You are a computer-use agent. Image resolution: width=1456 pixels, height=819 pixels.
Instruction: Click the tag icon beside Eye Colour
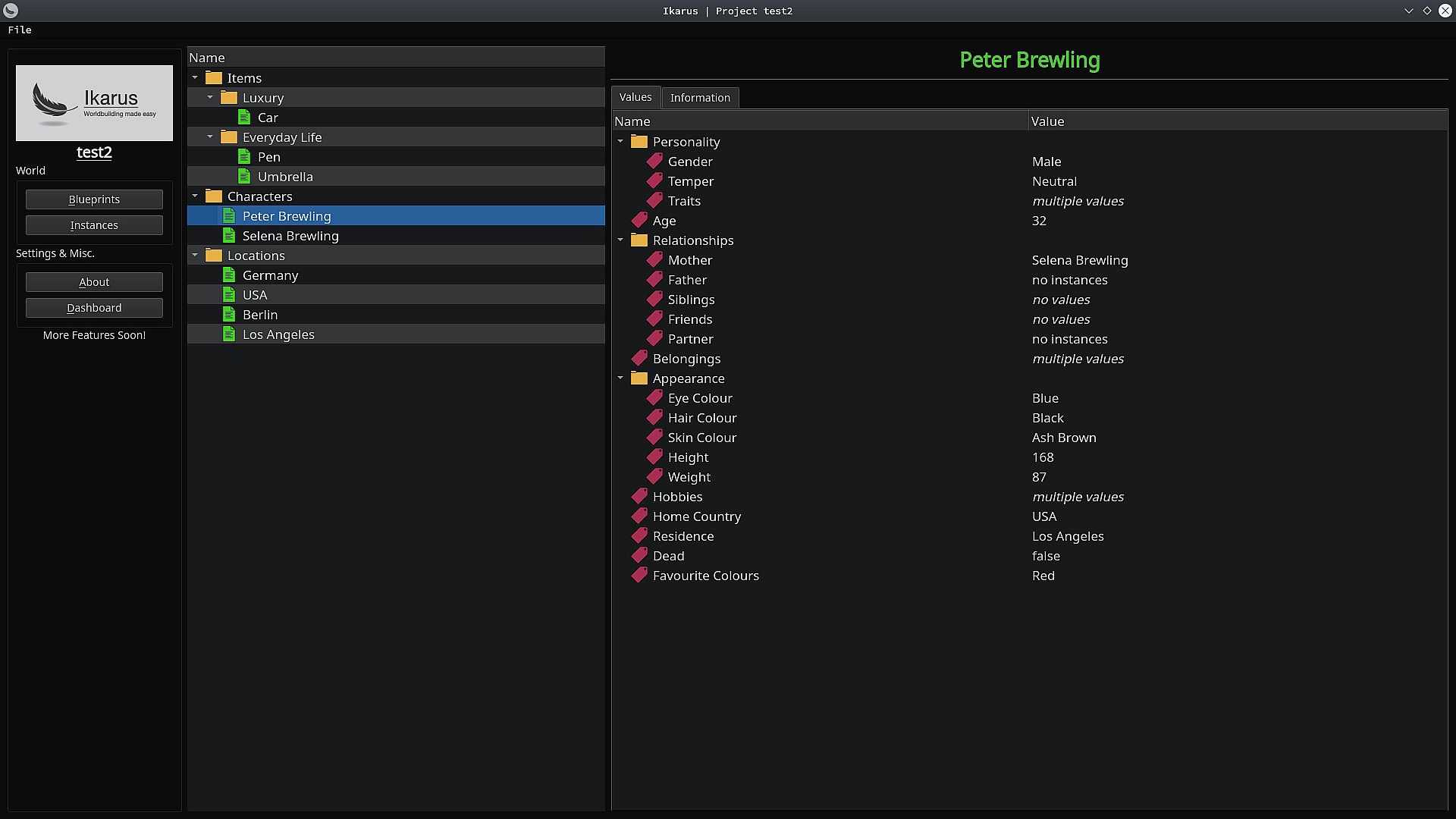point(654,398)
